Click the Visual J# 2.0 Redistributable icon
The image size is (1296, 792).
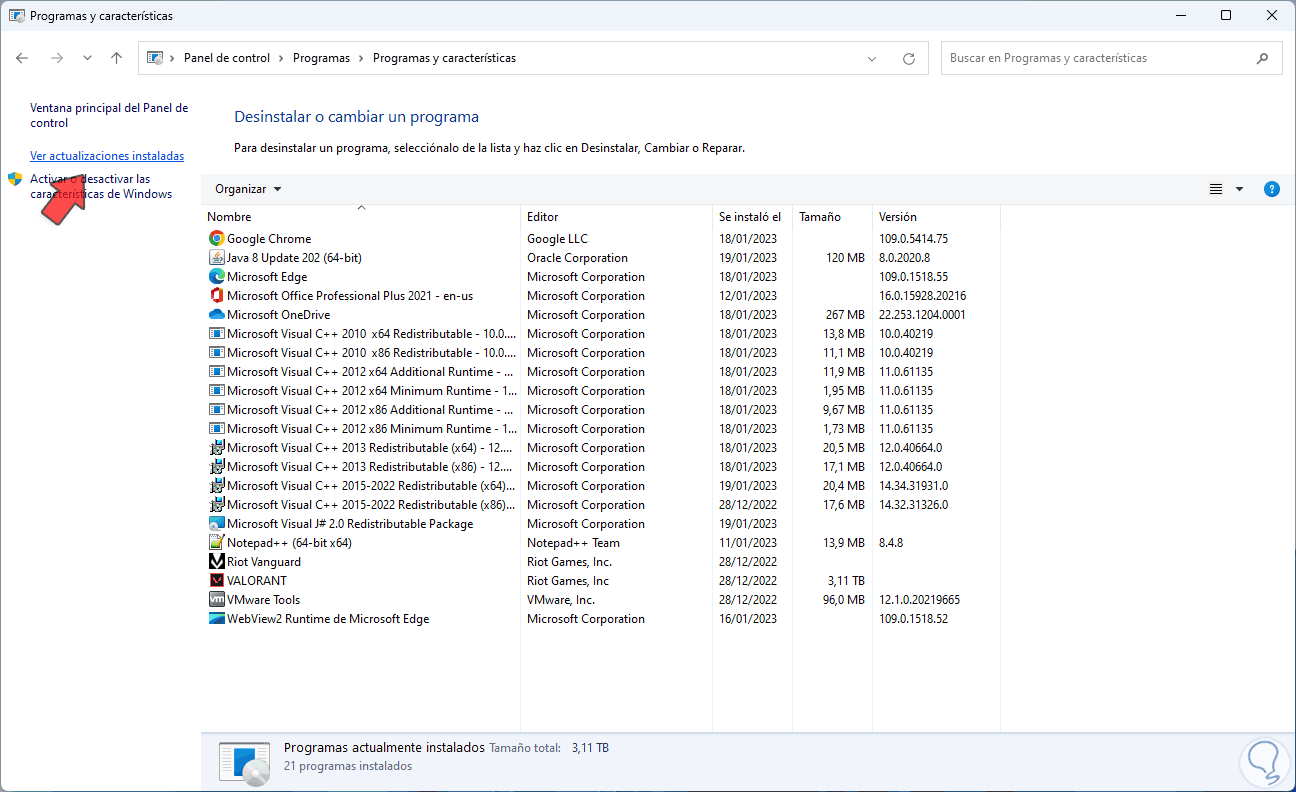[x=217, y=524]
